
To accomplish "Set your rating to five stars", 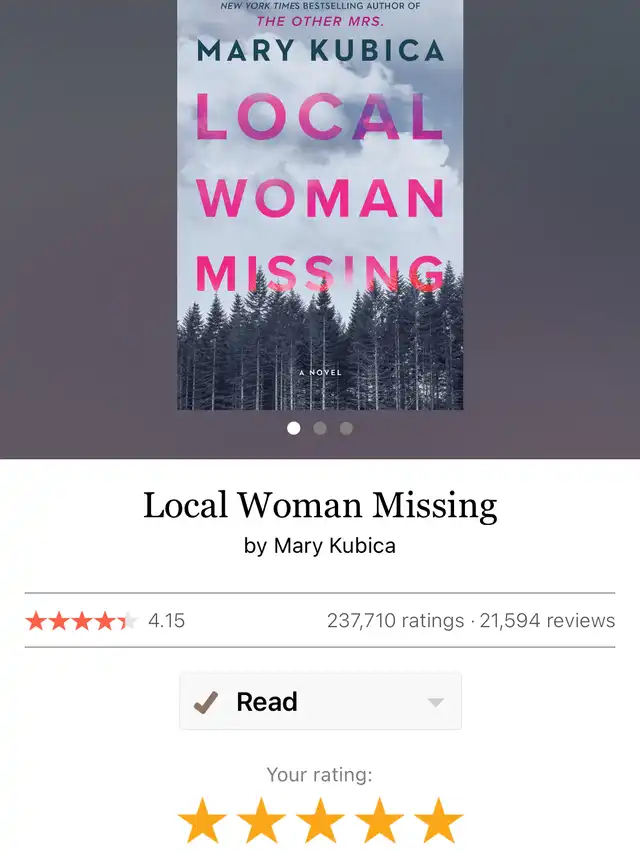I will tap(438, 821).
